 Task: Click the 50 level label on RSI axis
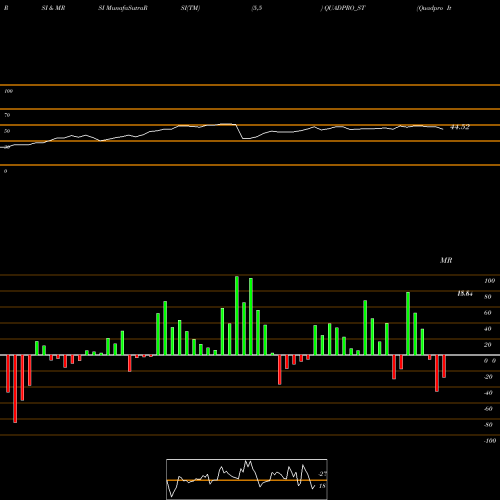coord(7,131)
